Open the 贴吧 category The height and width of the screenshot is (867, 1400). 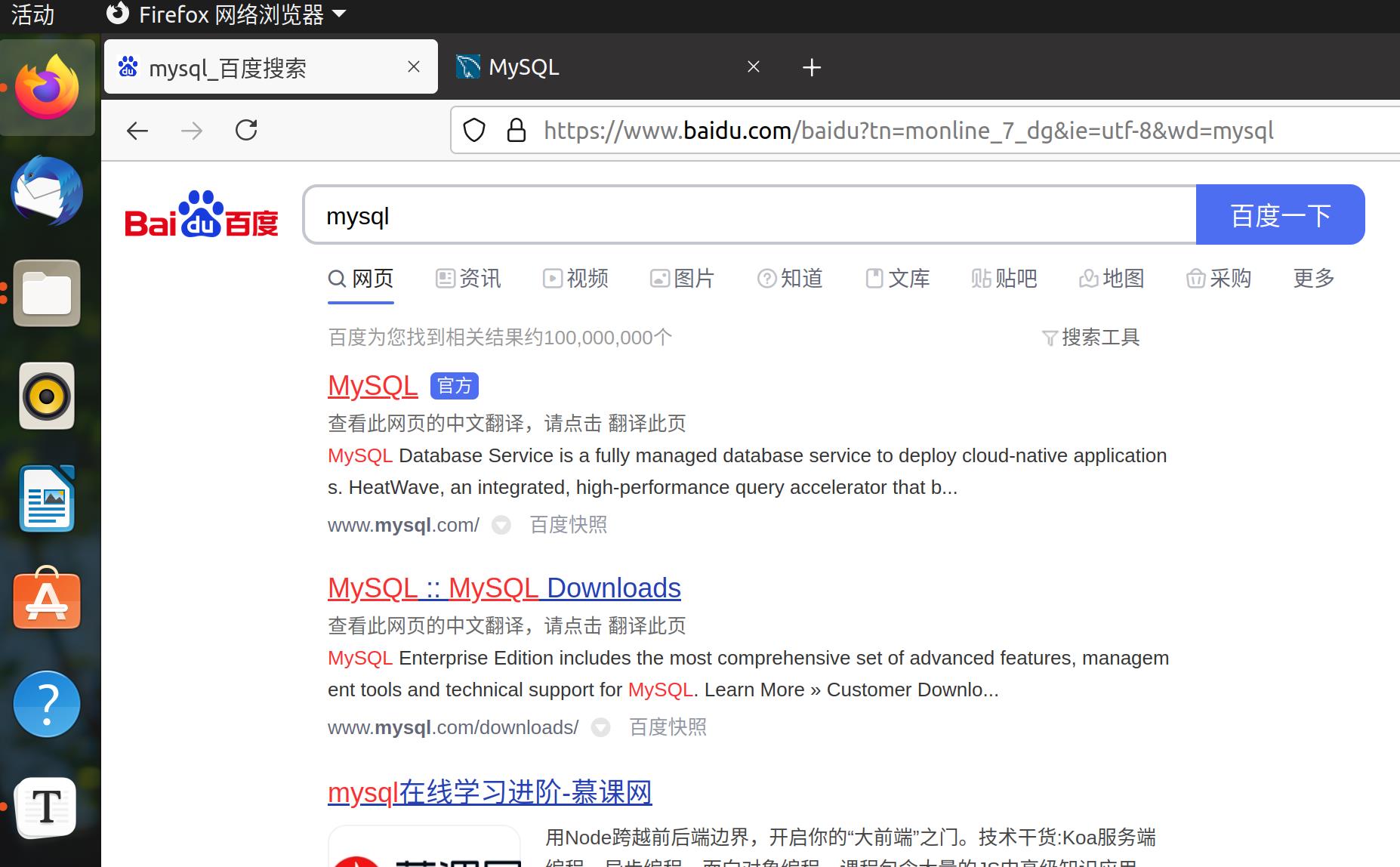coord(1004,279)
